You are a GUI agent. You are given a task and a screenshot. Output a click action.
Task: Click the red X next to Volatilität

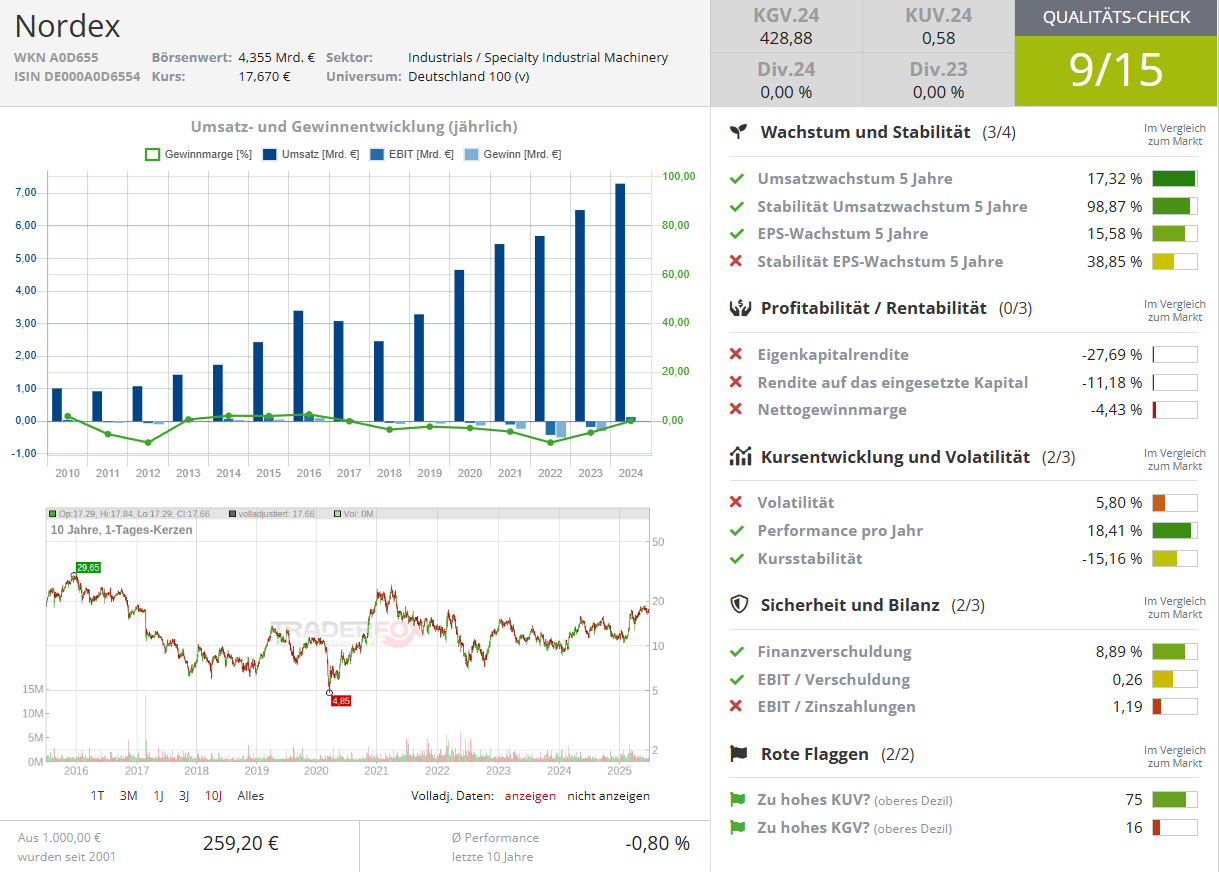point(736,502)
